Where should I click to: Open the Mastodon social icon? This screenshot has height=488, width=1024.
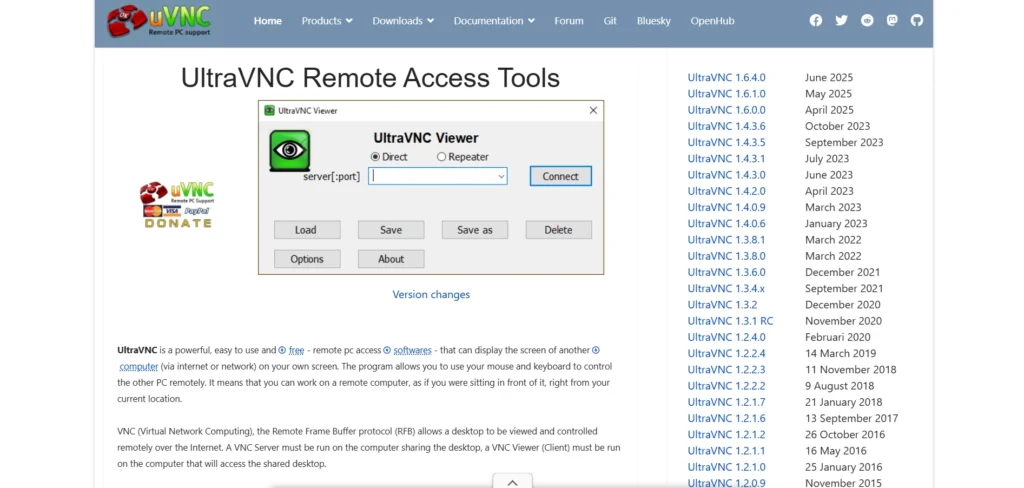[x=892, y=20]
